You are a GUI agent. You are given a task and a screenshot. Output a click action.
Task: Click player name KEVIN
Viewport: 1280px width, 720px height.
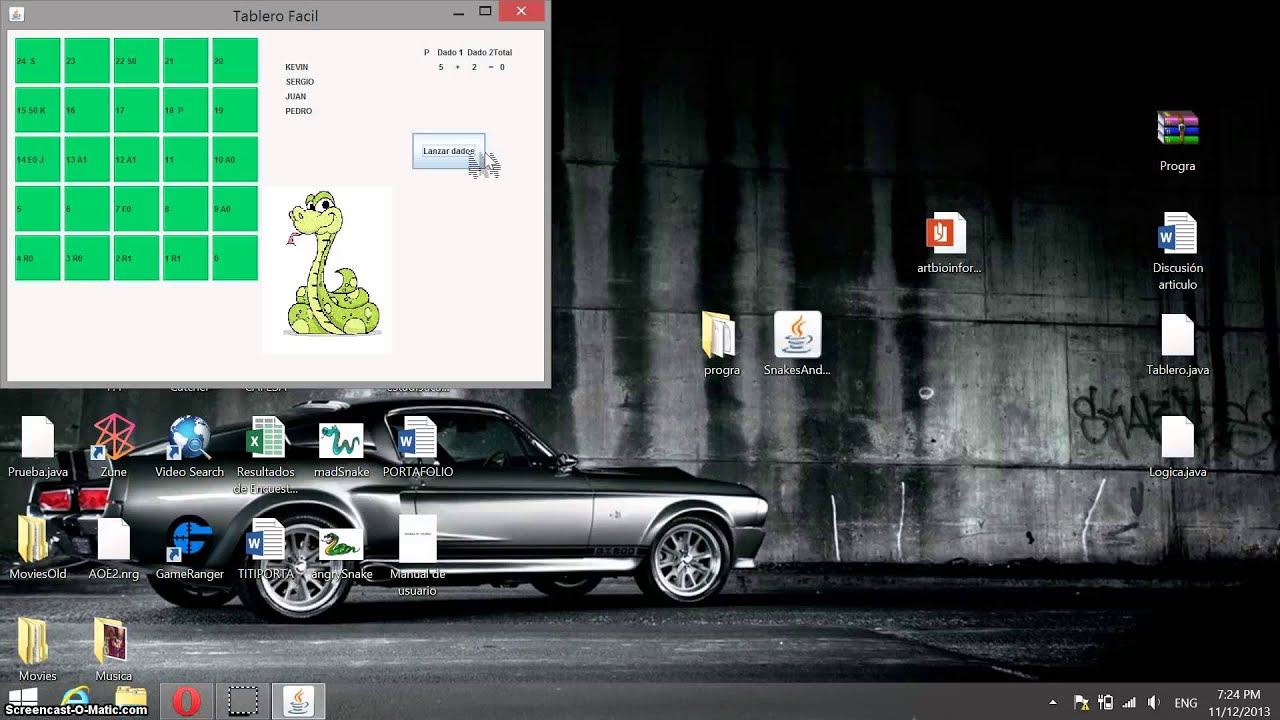297,67
